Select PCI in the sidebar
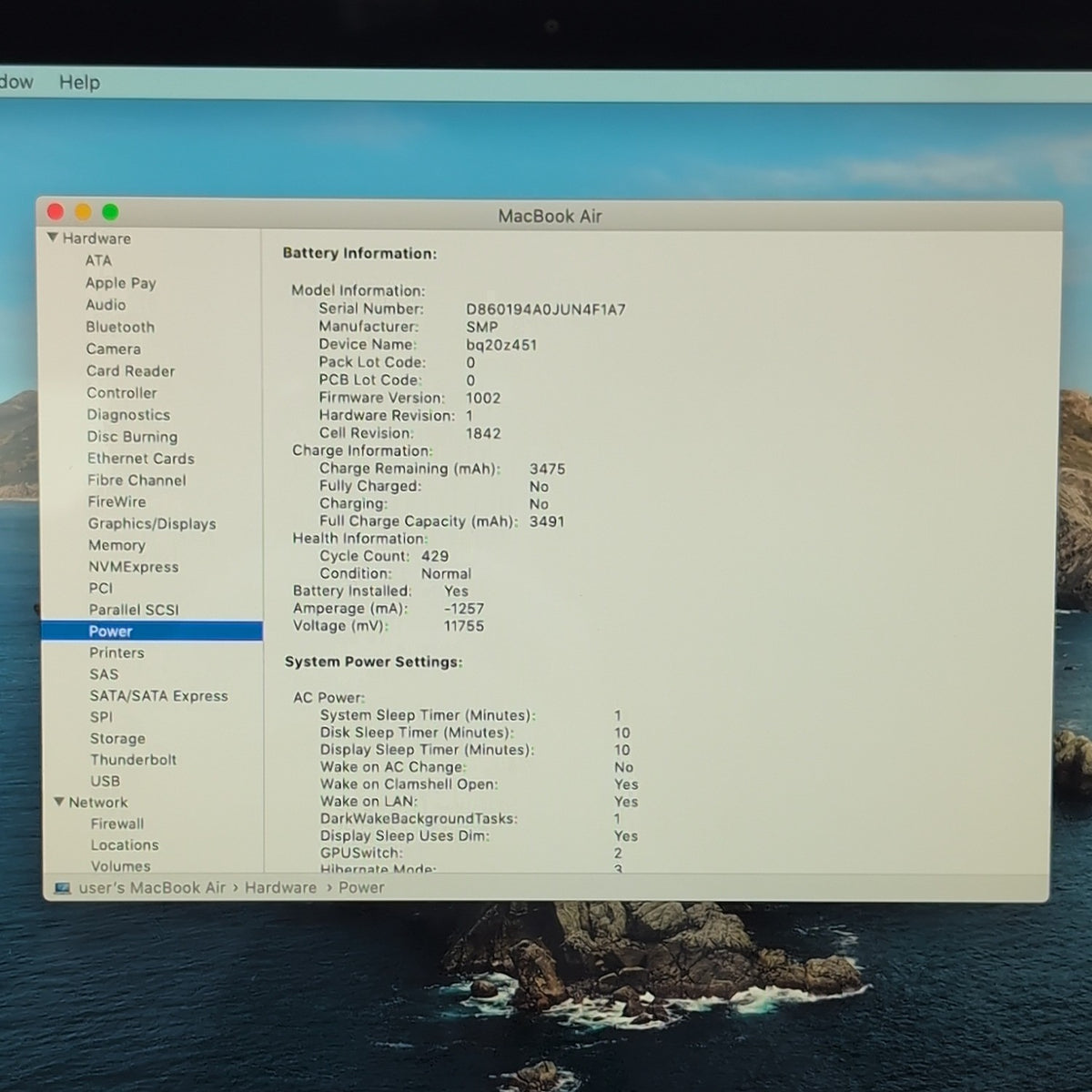Image resolution: width=1092 pixels, height=1092 pixels. pyautogui.click(x=101, y=588)
